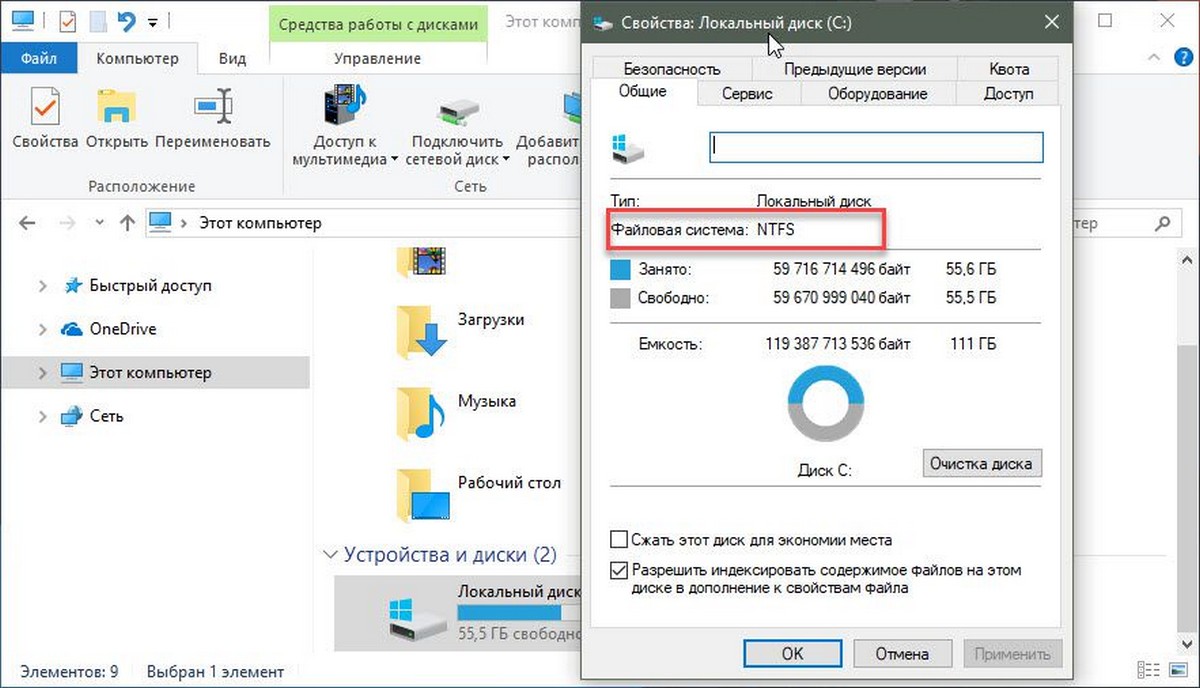Screen dimensions: 1200x688
Task: Click the Properties (Свойства) ribbon icon
Action: [x=45, y=110]
